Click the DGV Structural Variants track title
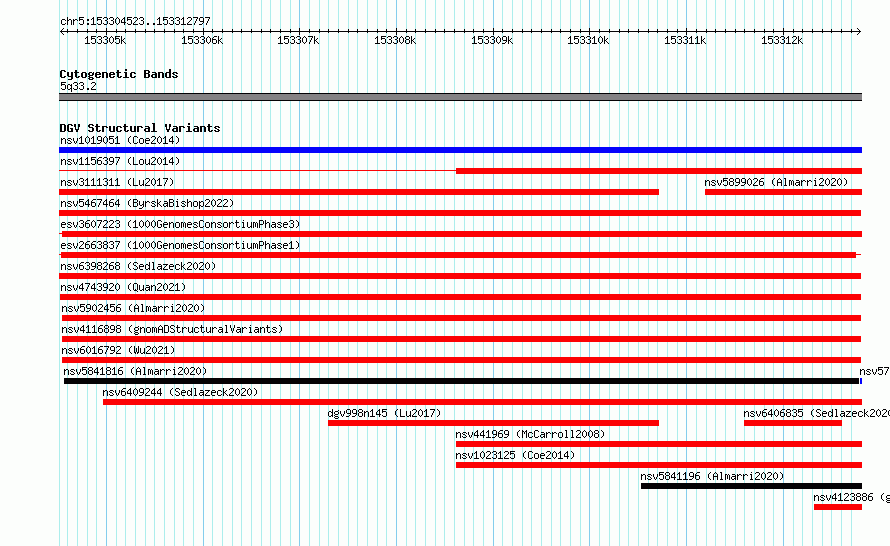The width and height of the screenshot is (890, 546). 140,128
